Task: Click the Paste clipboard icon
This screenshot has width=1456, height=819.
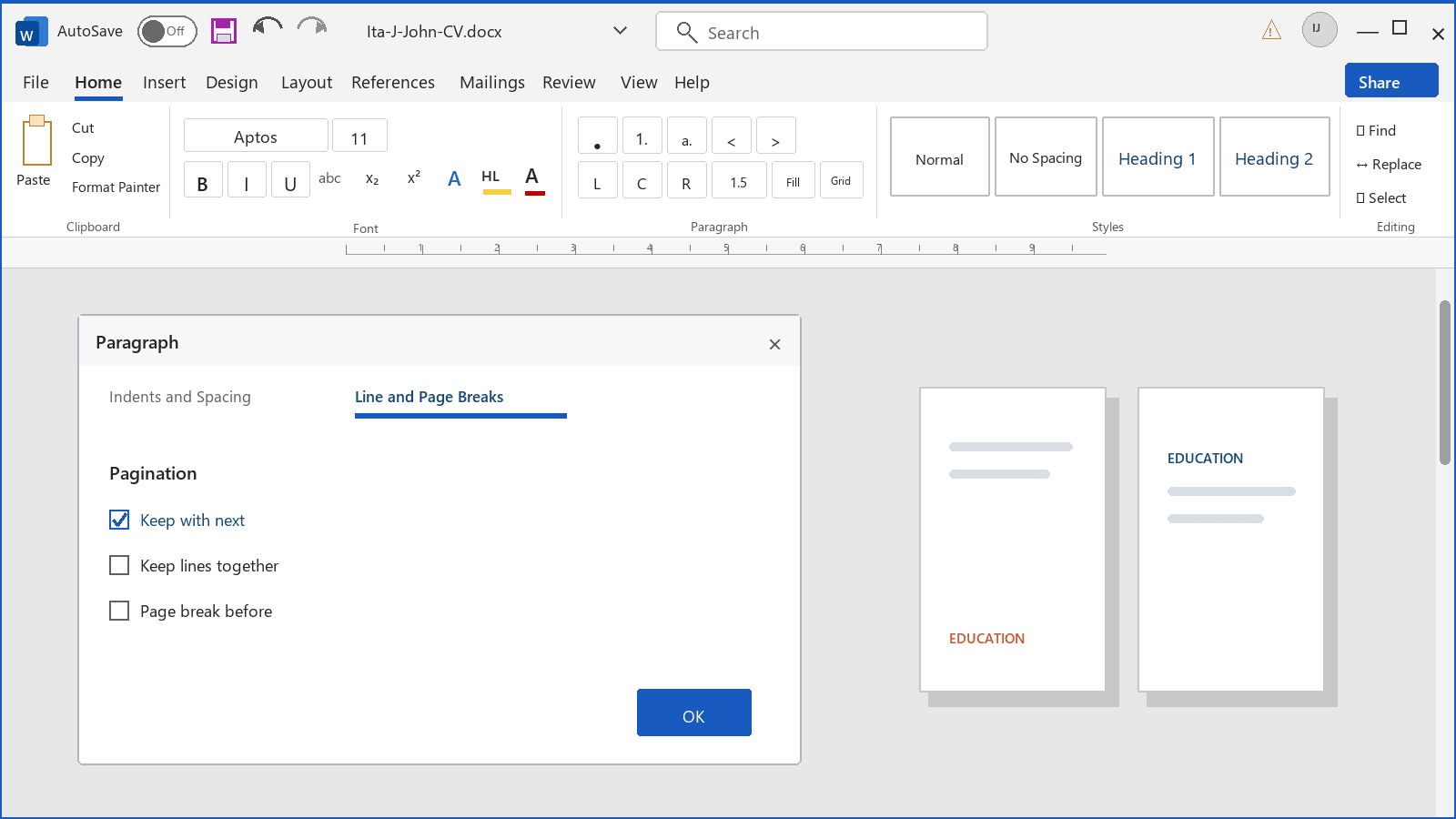Action: click(x=37, y=139)
